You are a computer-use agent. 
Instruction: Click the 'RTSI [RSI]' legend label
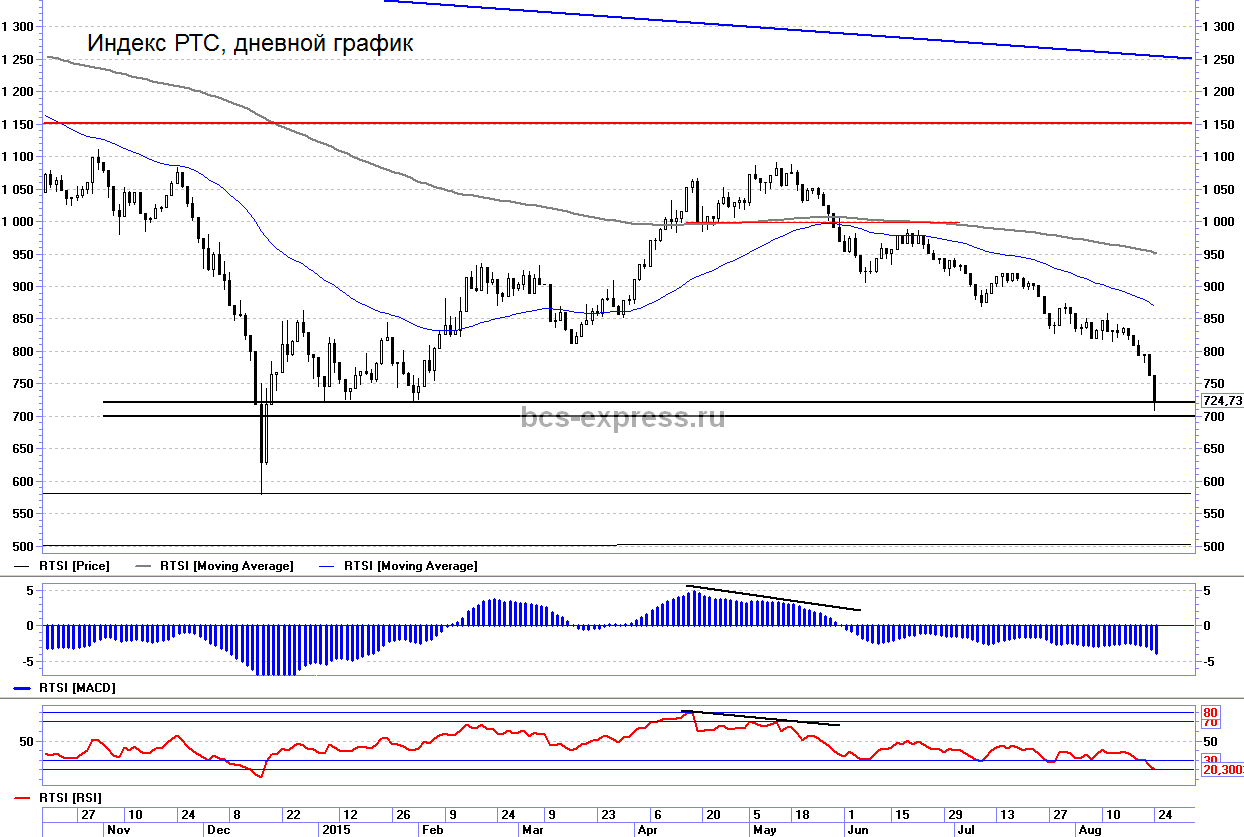[70, 798]
